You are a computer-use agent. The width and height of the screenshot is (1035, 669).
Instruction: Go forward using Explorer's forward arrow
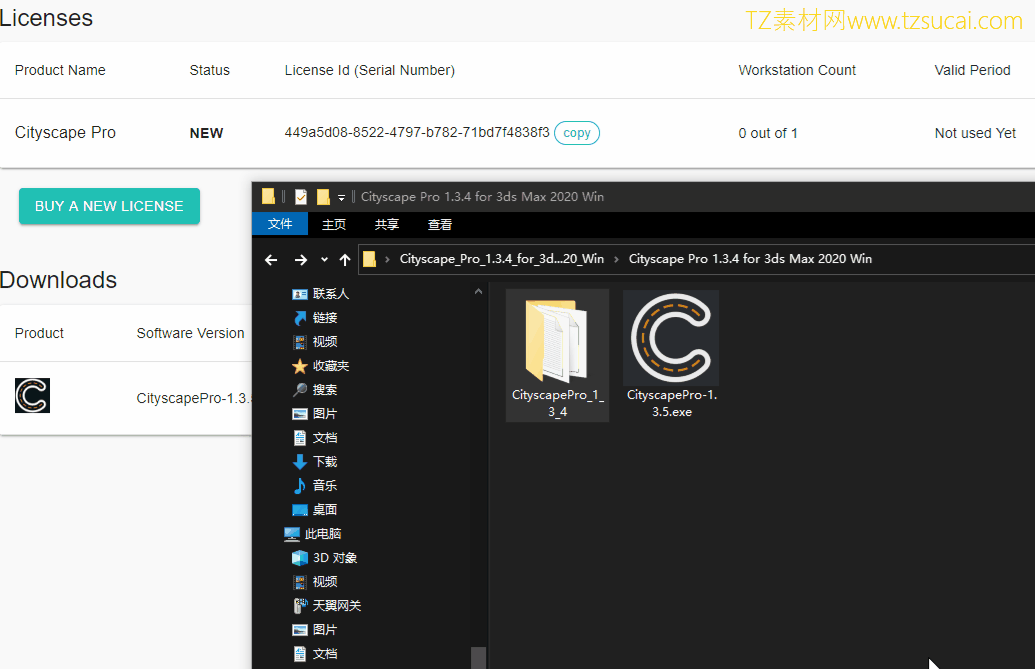pyautogui.click(x=300, y=259)
